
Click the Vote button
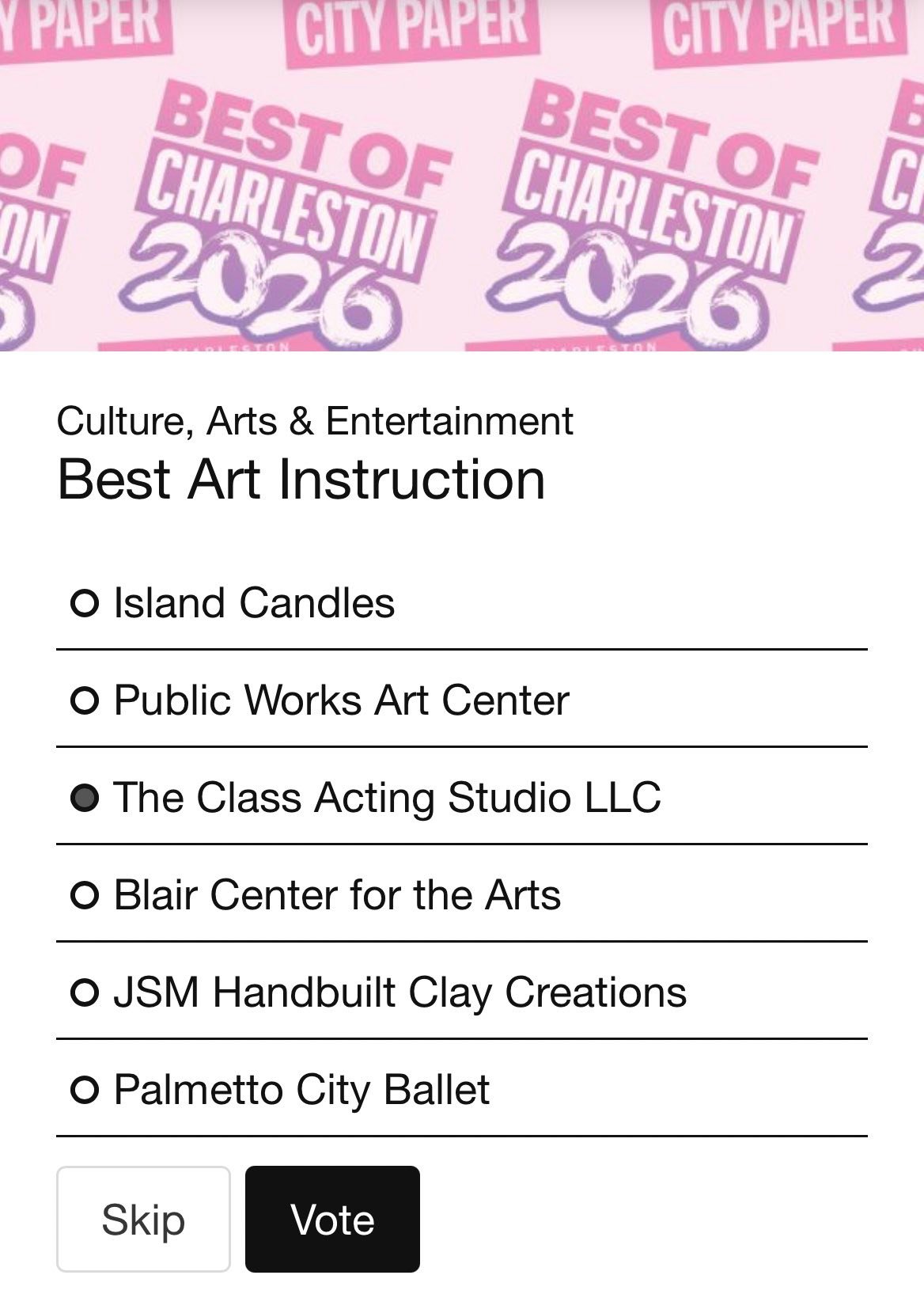pos(332,1219)
